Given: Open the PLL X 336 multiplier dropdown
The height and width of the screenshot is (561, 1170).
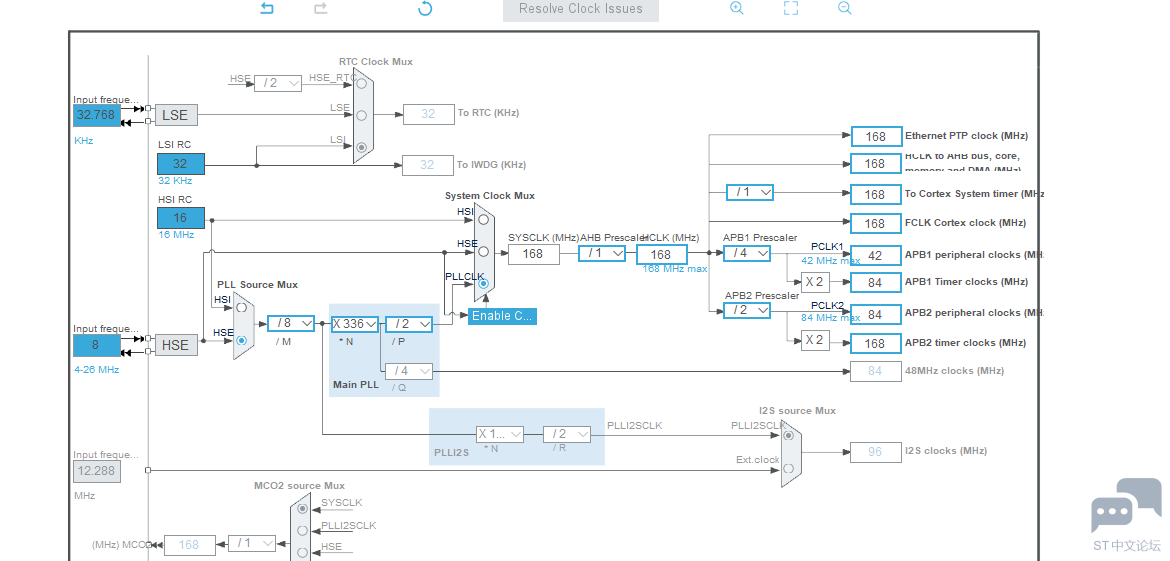Looking at the screenshot, I should click(355, 324).
